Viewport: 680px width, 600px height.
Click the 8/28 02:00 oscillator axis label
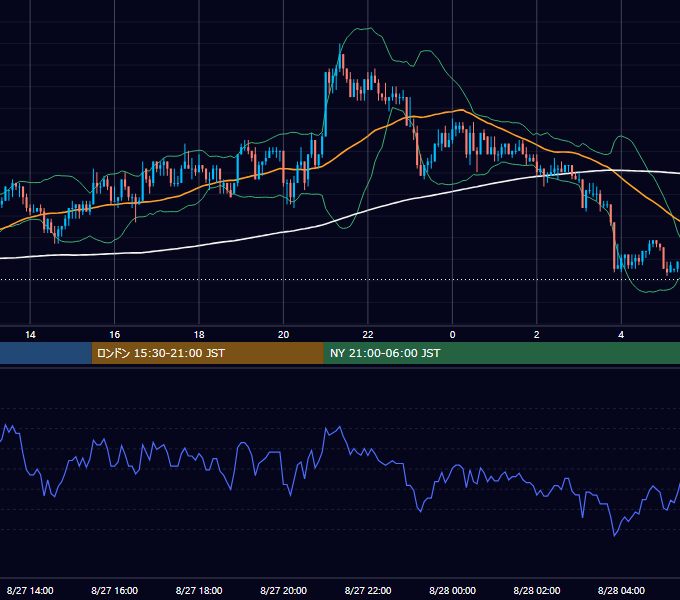(536, 590)
